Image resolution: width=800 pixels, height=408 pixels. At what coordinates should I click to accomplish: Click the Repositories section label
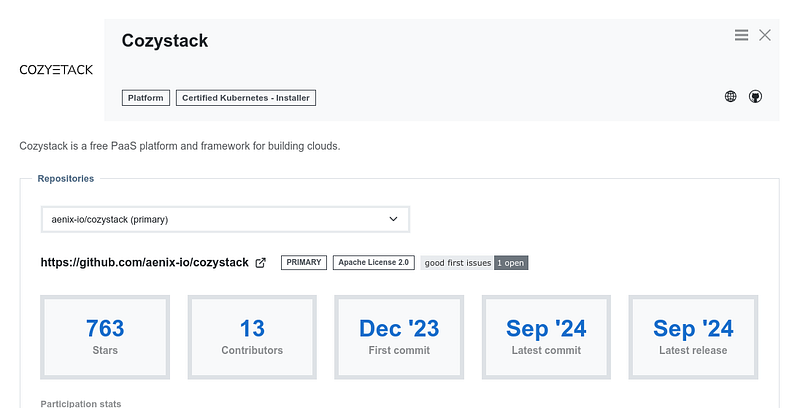point(66,178)
